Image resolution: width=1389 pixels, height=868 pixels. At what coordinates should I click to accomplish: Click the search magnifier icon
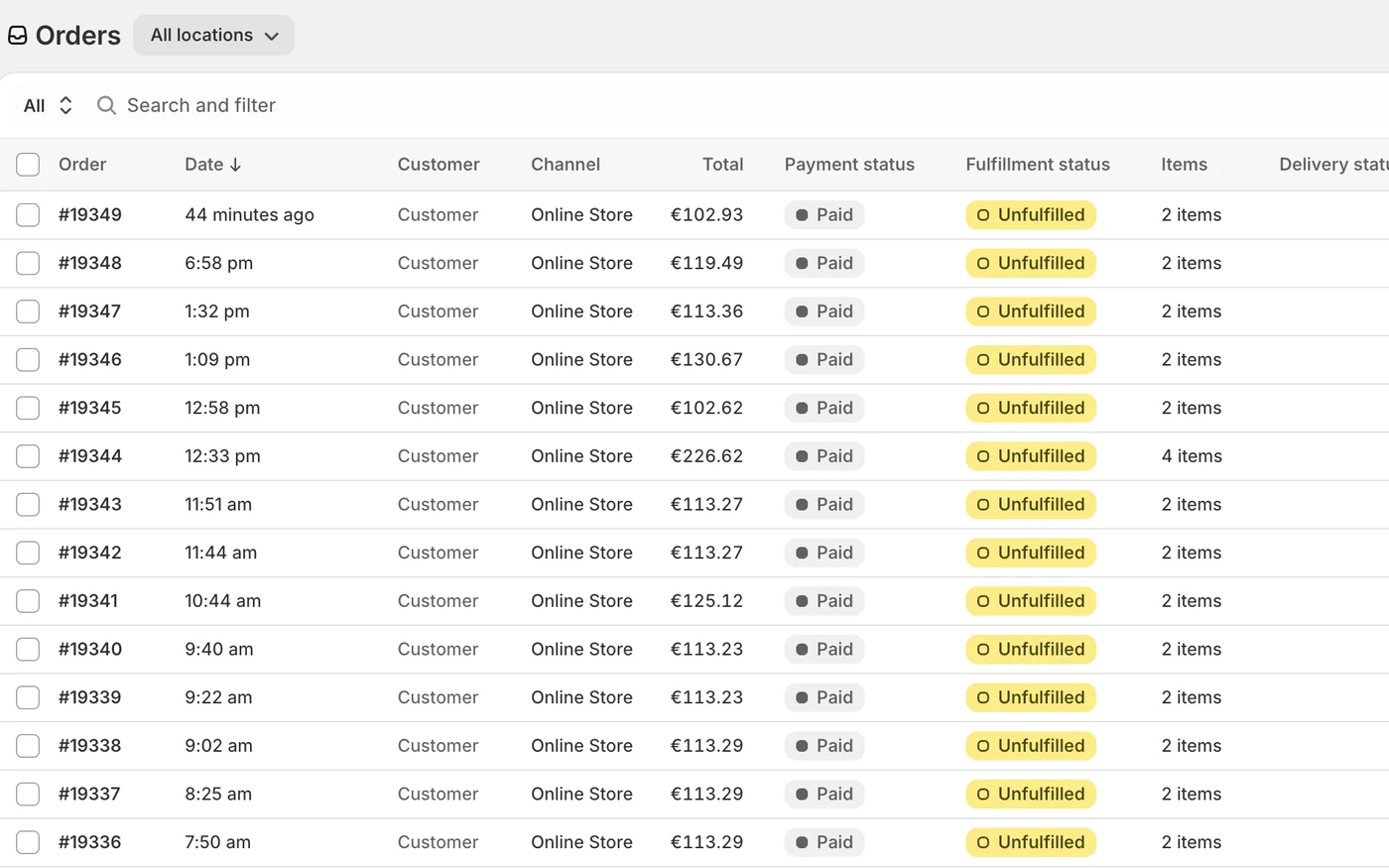(x=106, y=105)
